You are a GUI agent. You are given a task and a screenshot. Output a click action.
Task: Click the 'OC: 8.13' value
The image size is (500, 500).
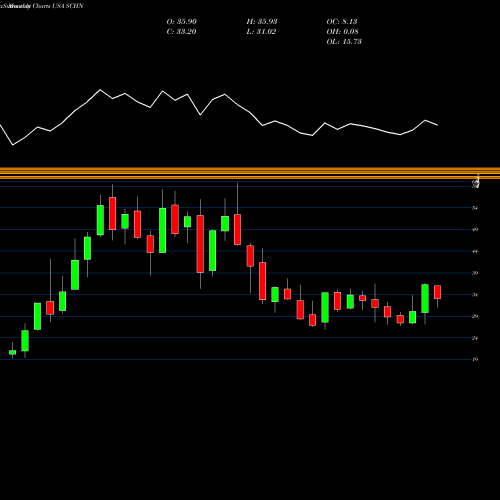coord(342,22)
